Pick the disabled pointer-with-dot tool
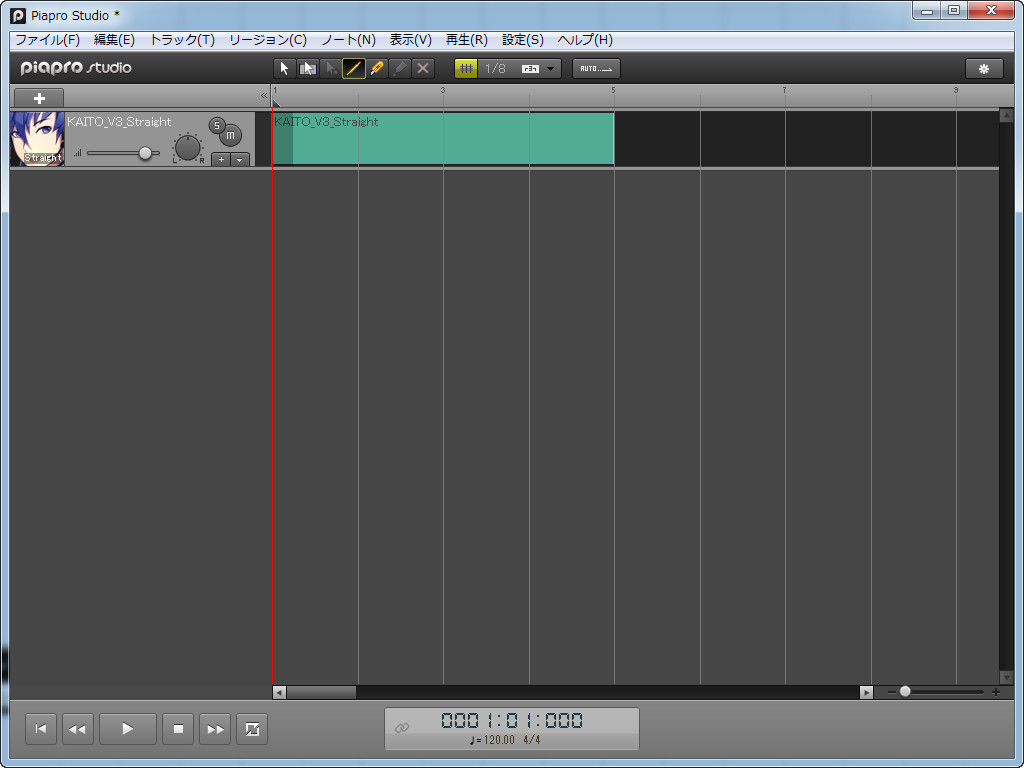1024x768 pixels. tap(330, 69)
